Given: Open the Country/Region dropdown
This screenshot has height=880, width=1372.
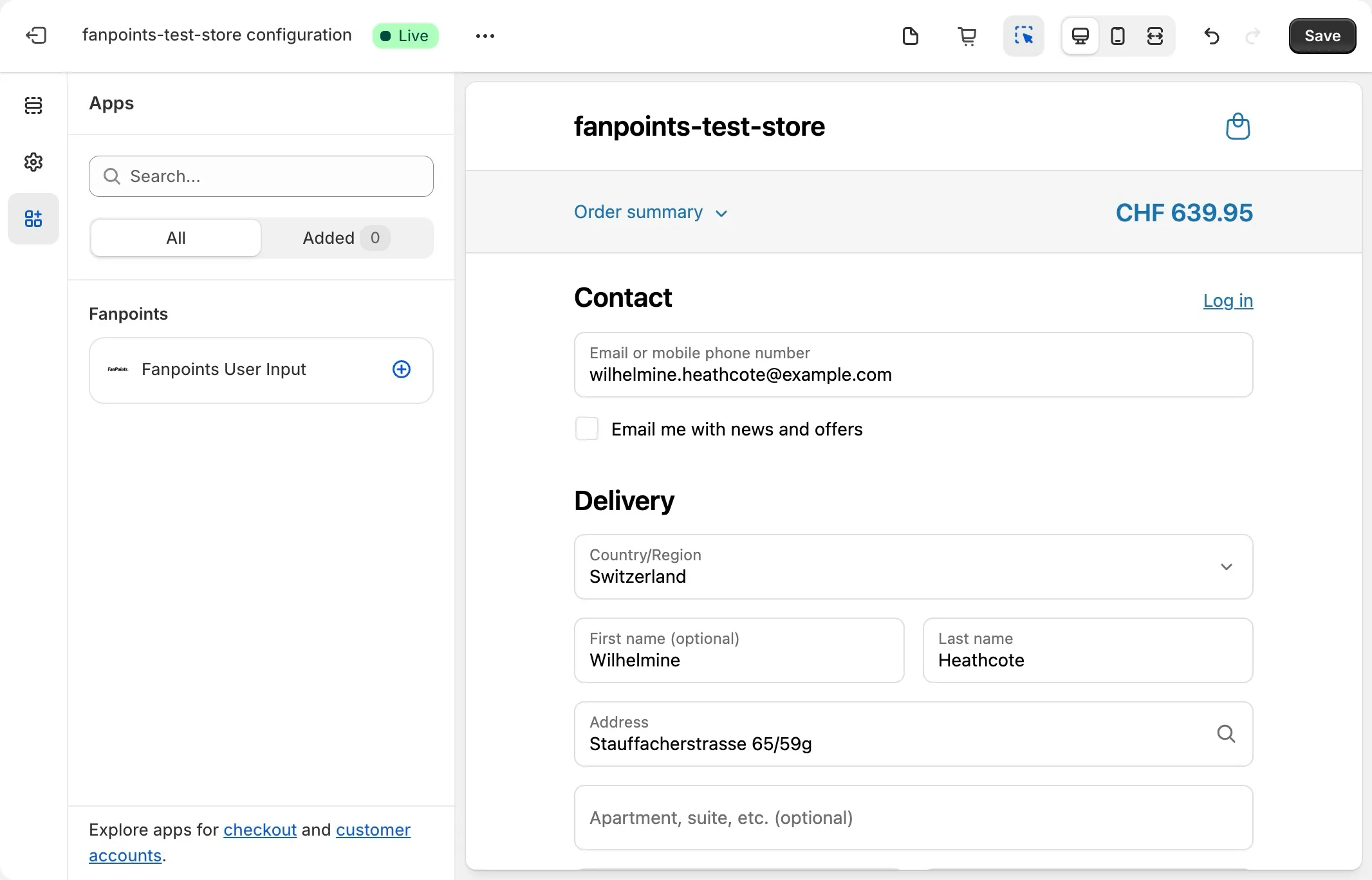Looking at the screenshot, I should [913, 567].
